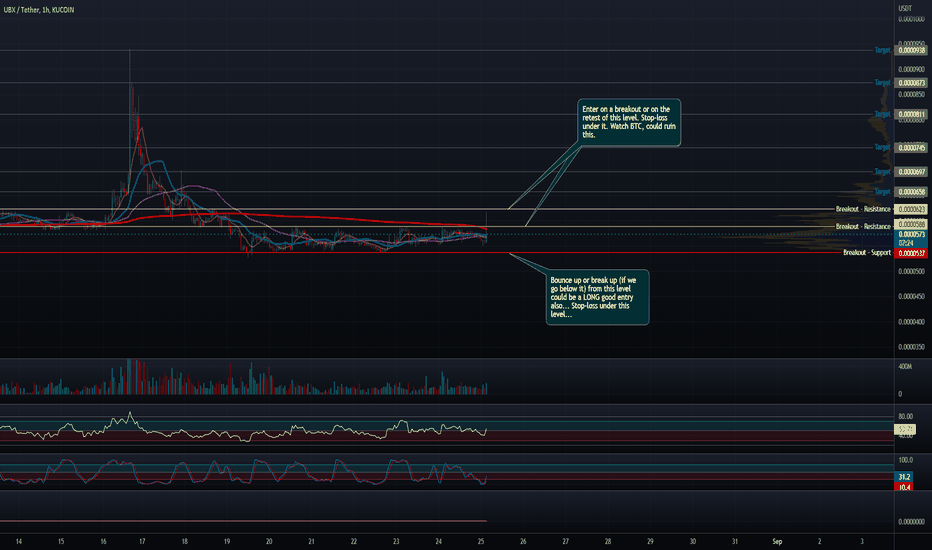The image size is (932, 550).
Task: Click the 0.0001000 price axis label
Action: 911,19
